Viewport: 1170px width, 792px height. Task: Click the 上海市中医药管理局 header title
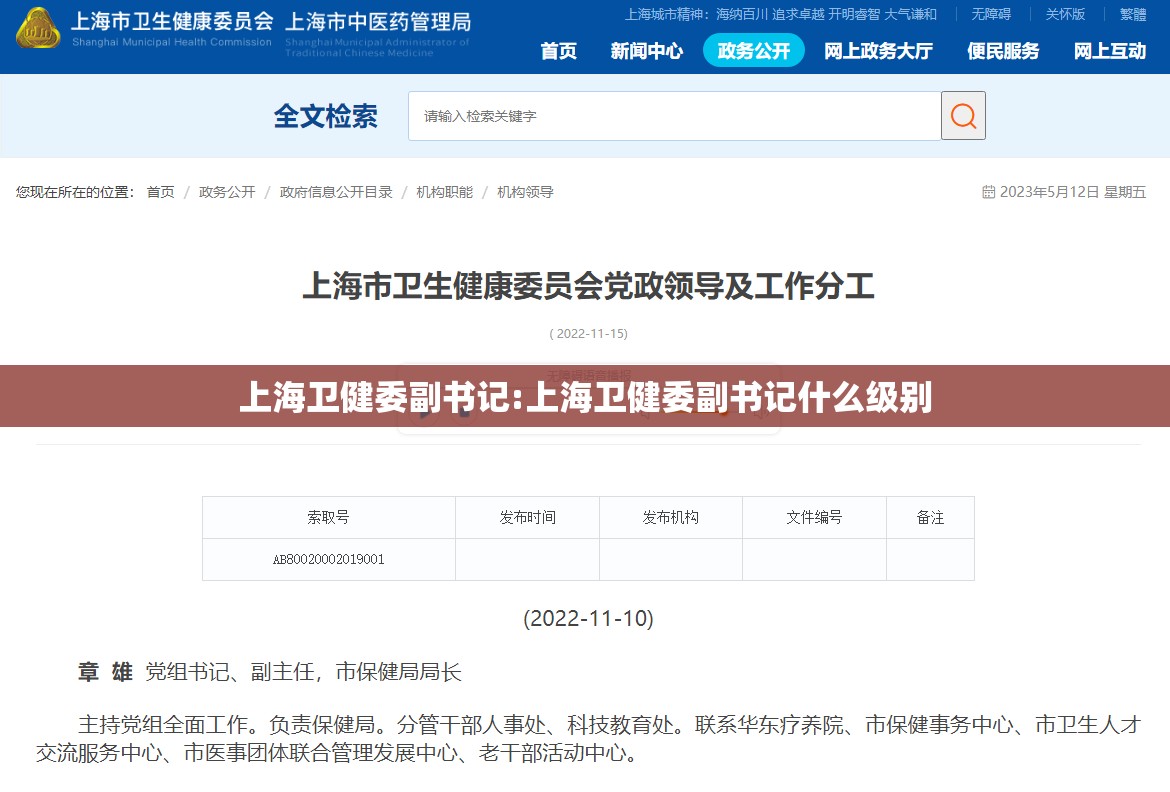click(378, 22)
